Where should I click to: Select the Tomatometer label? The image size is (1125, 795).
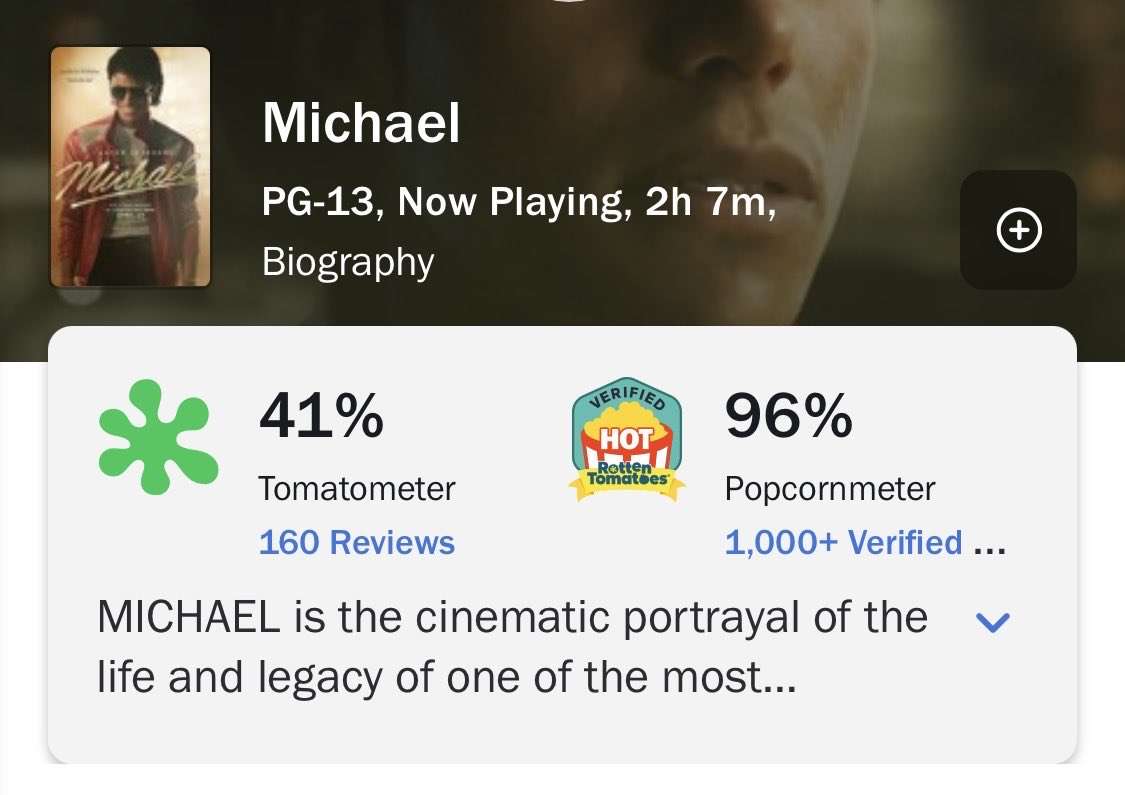(x=357, y=488)
